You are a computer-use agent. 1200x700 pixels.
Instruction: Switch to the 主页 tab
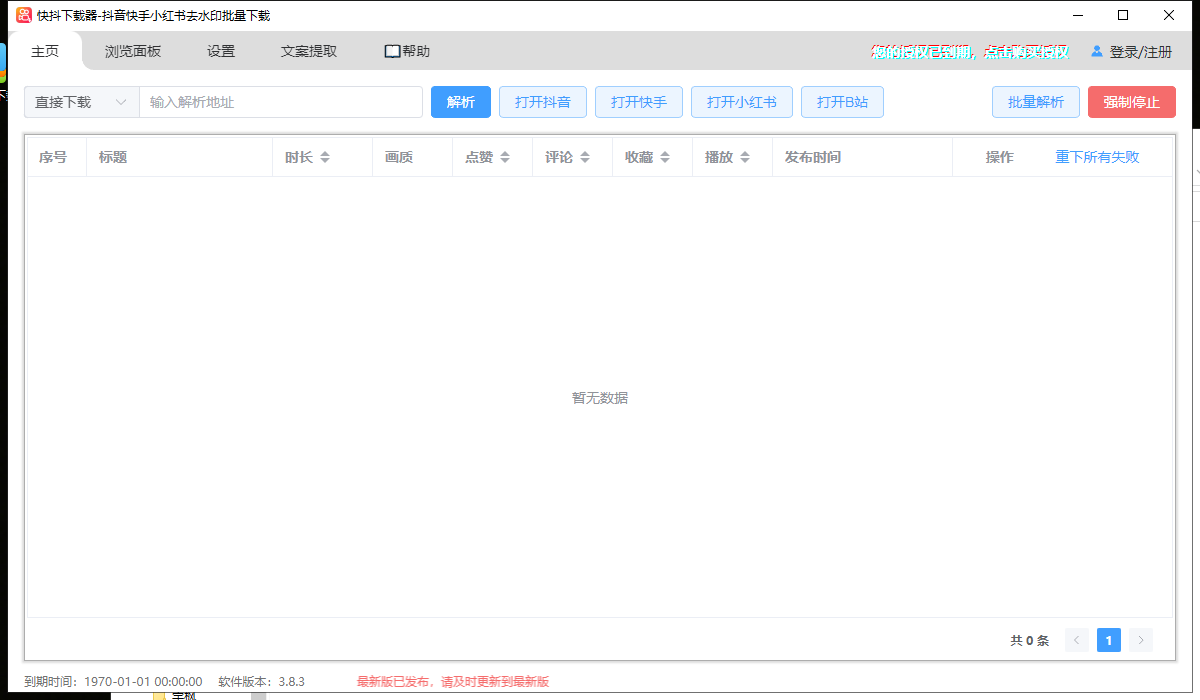45,51
